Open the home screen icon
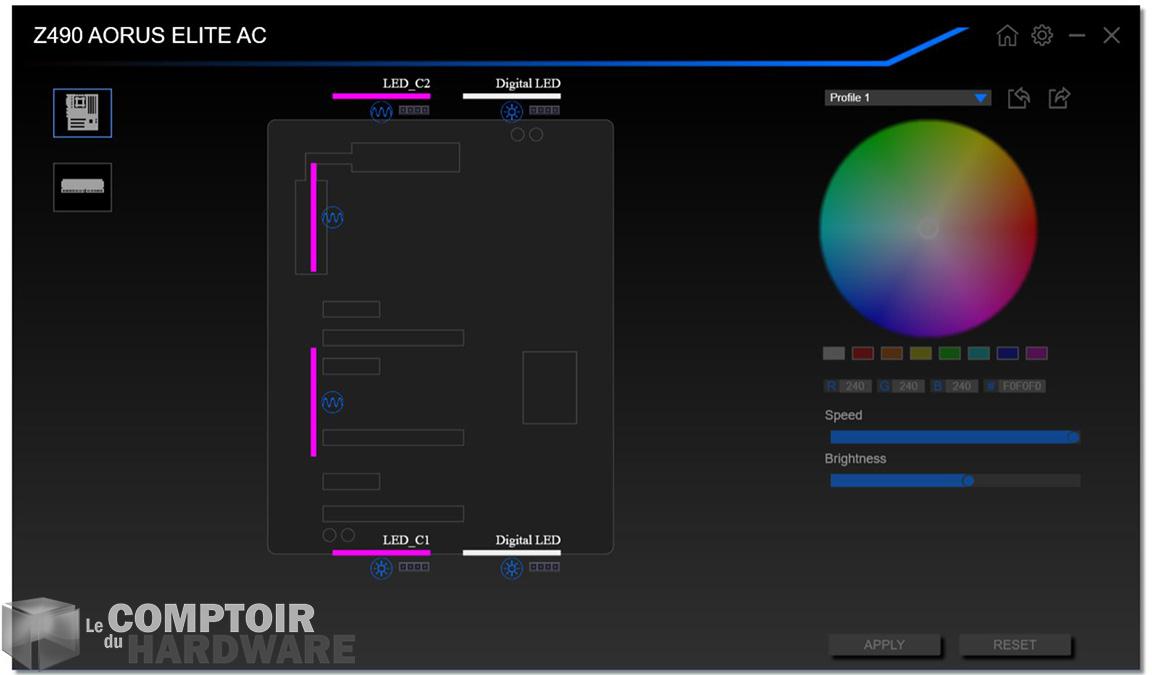This screenshot has width=1152, height=675. 1007,35
